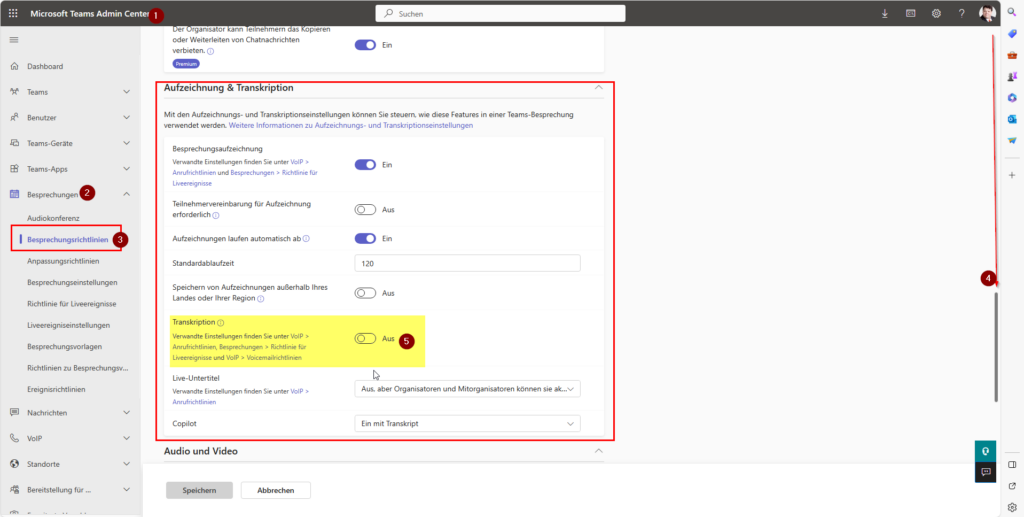1024x517 pixels.
Task: Click Edge sidebar search icon
Action: click(x=1012, y=12)
